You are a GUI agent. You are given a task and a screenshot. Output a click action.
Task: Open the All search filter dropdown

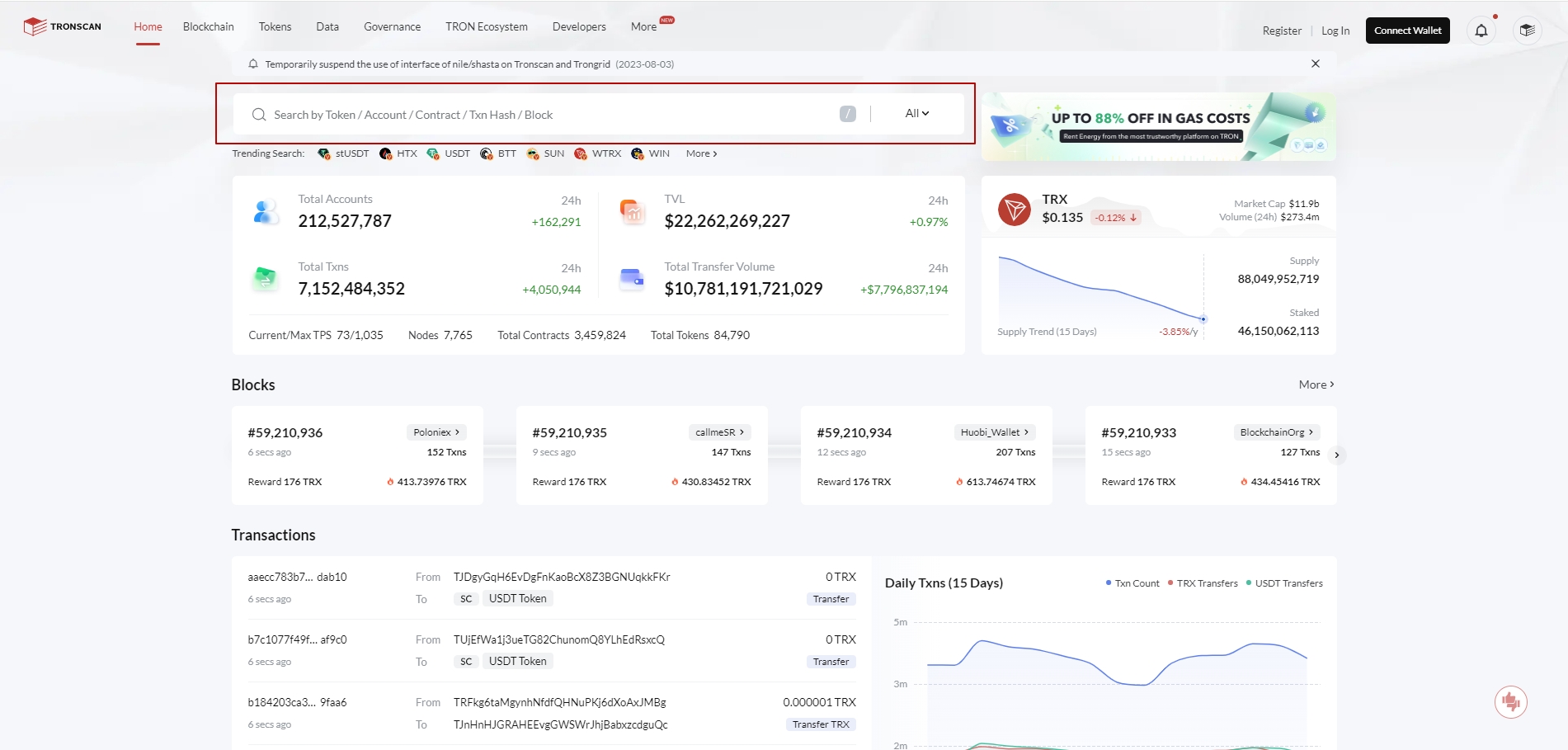tap(917, 114)
